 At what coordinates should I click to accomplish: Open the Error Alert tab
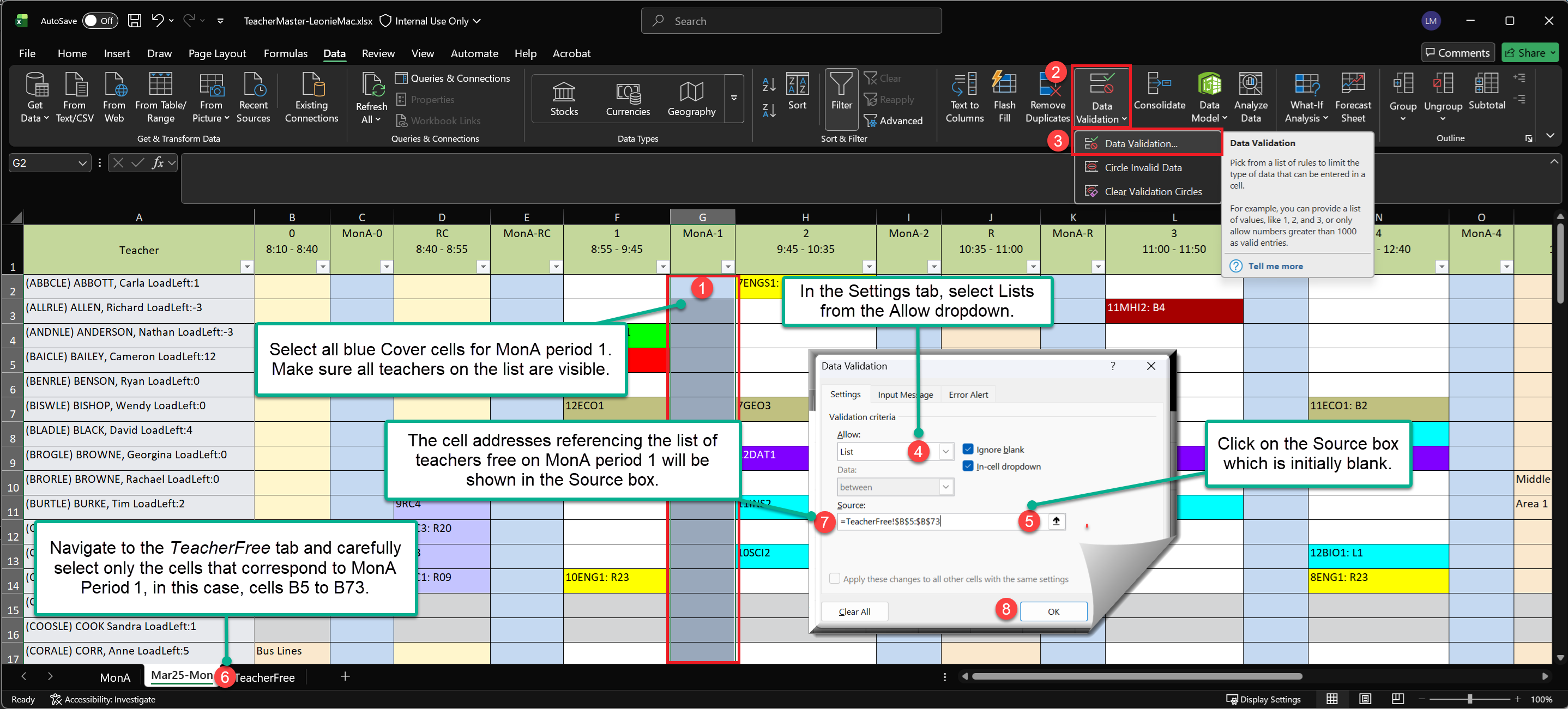968,395
